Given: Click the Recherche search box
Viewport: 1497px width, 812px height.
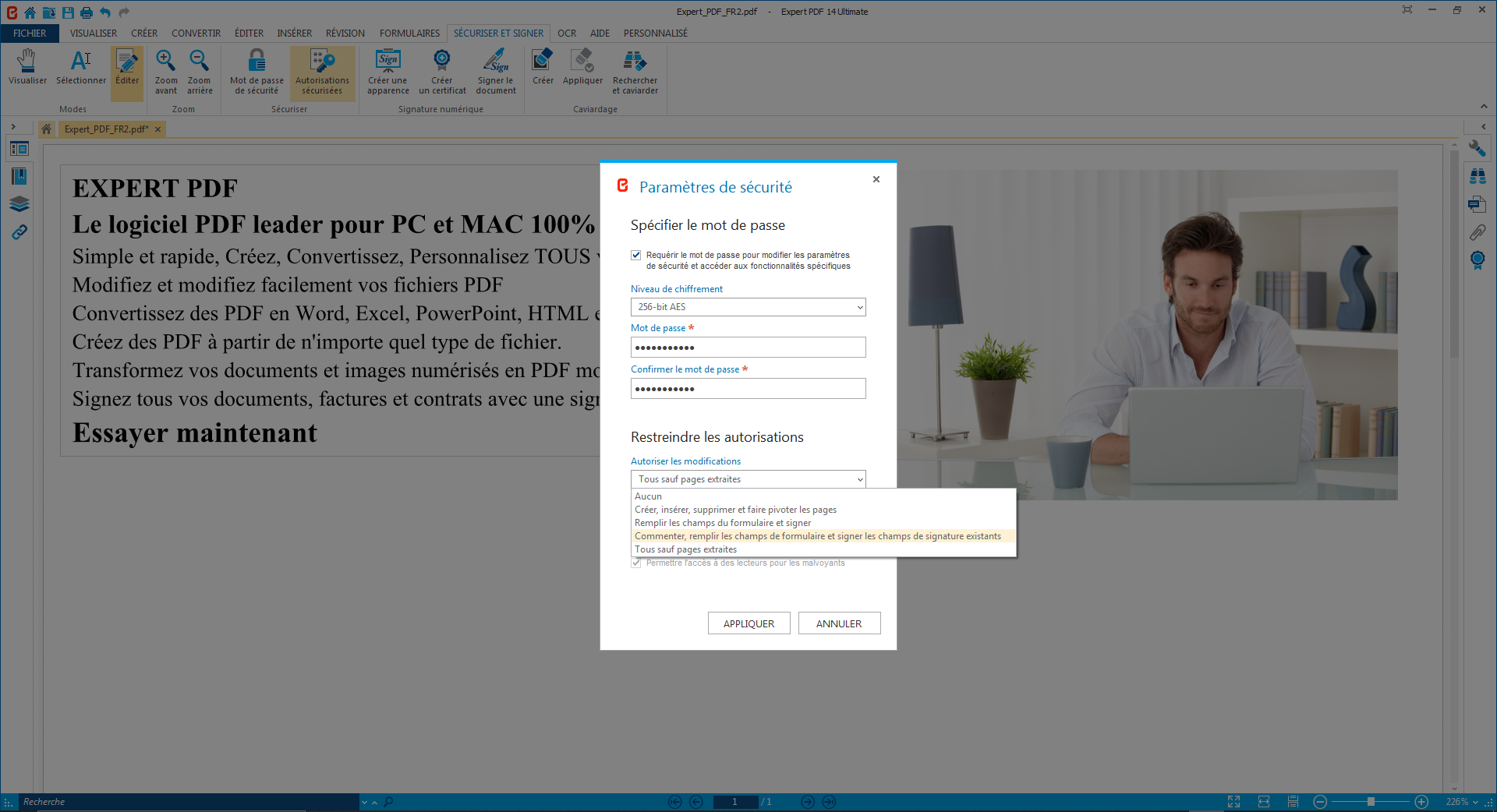Looking at the screenshot, I should 188,802.
